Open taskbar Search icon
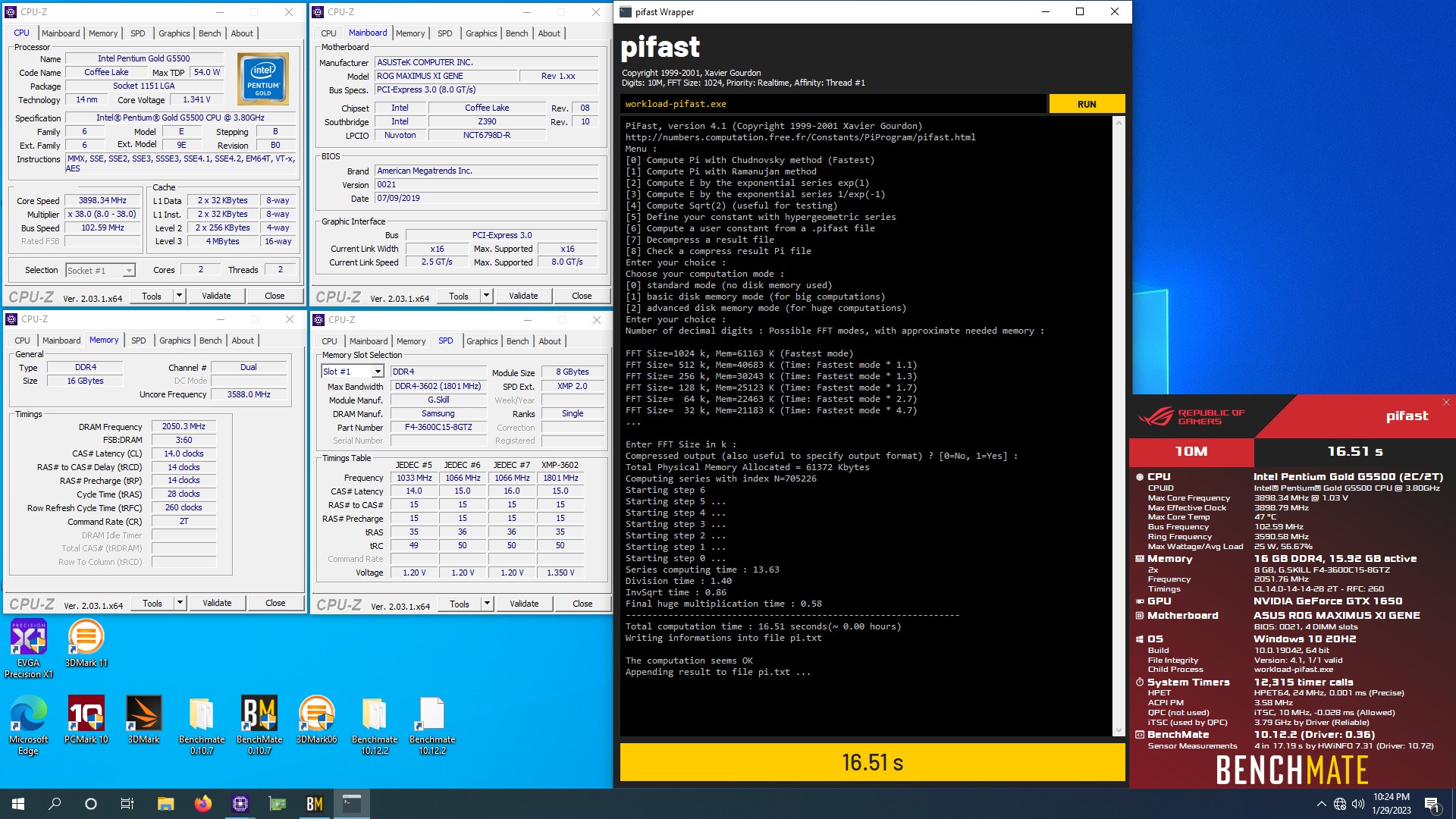1456x819 pixels. 55,804
